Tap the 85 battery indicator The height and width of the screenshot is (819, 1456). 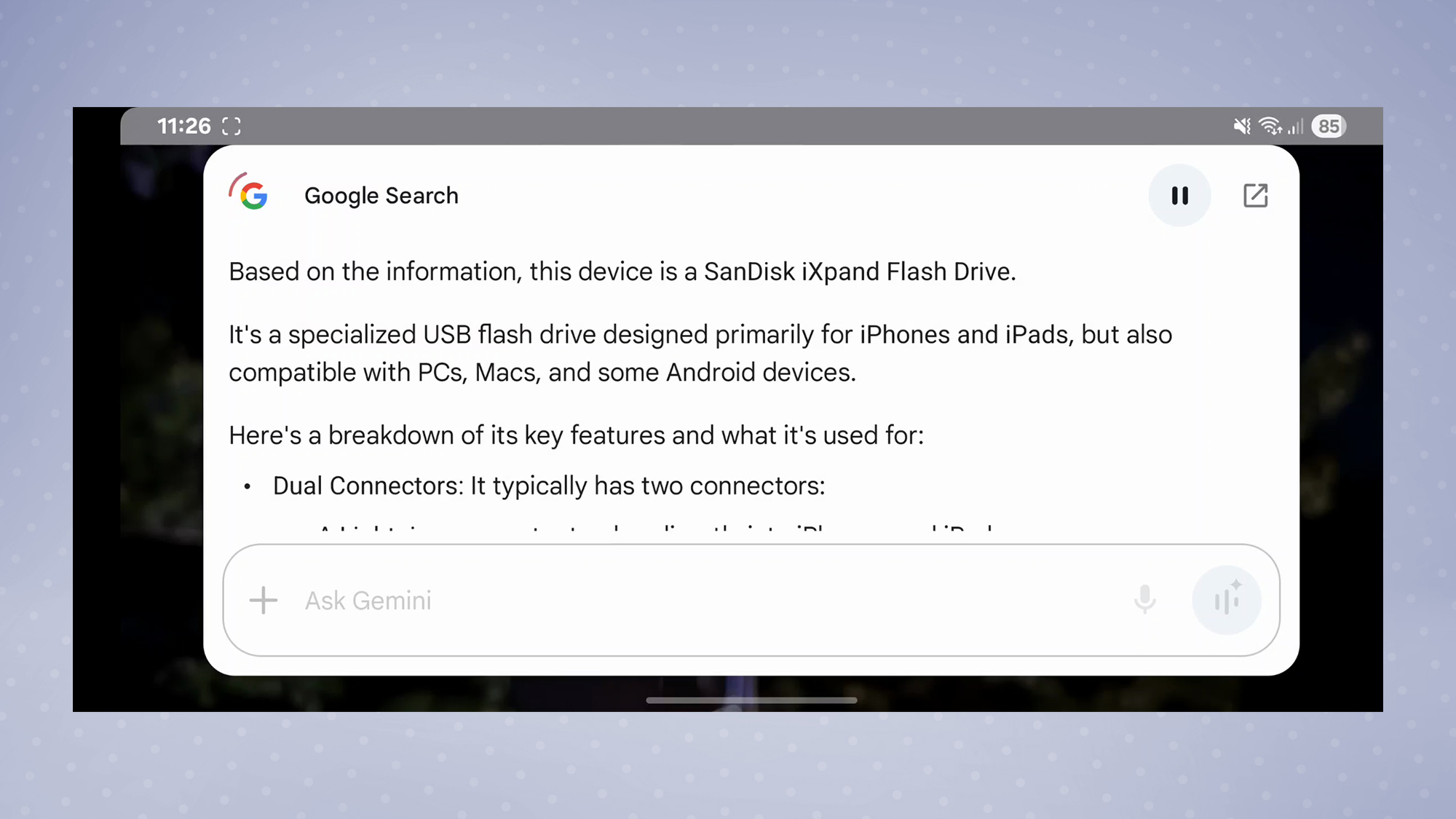tap(1329, 127)
